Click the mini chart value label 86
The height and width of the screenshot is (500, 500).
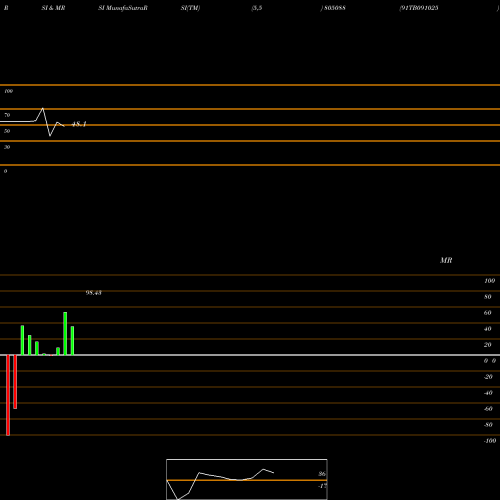point(322,474)
